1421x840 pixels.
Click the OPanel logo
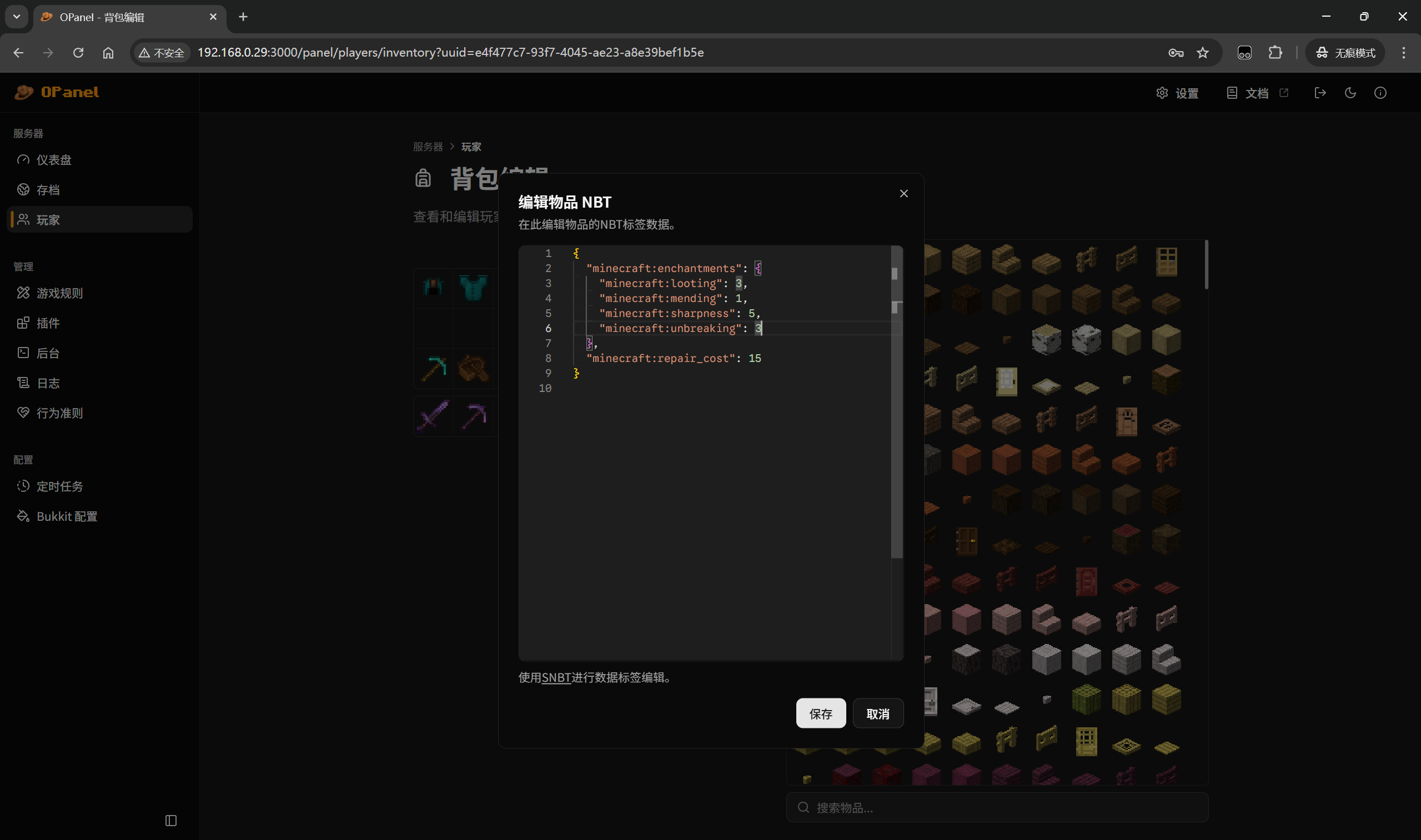(57, 92)
